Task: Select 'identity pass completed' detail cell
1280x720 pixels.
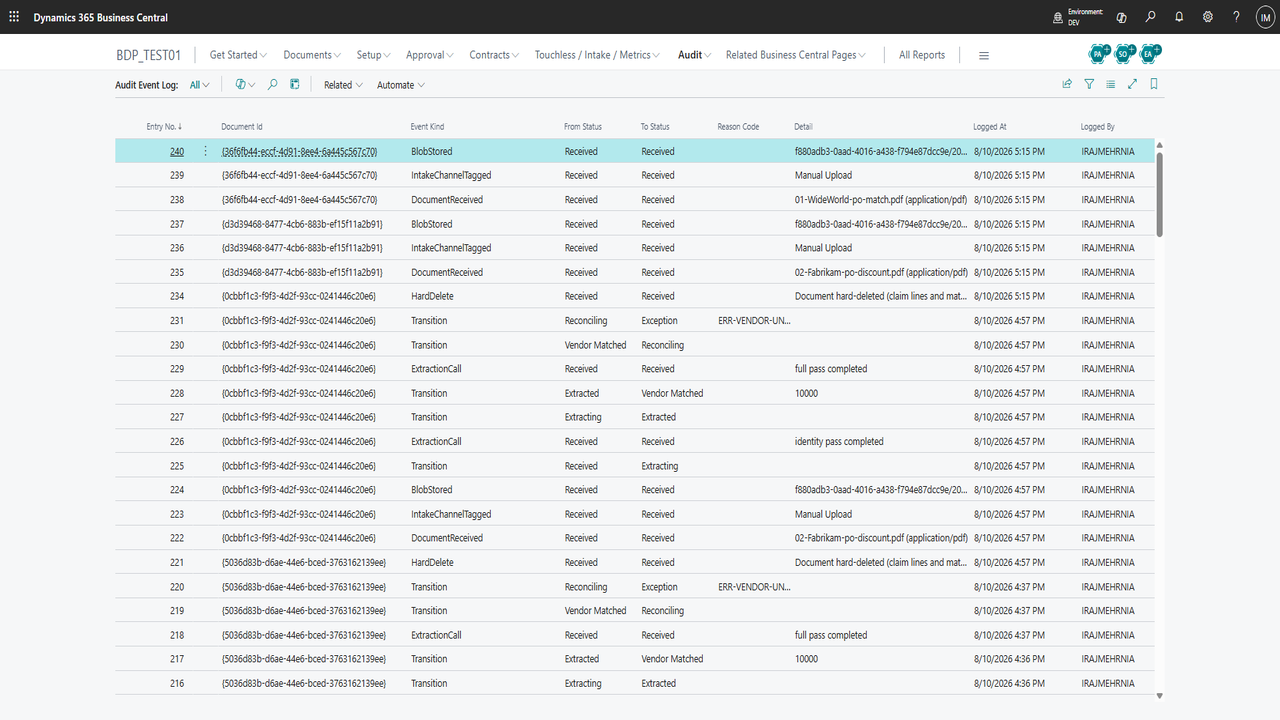Action: [839, 442]
